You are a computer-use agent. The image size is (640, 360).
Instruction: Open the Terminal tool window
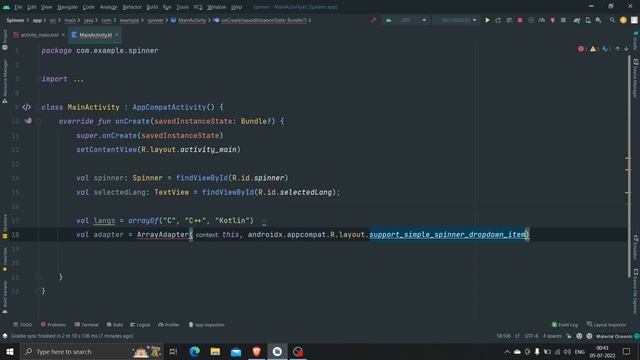click(x=87, y=324)
